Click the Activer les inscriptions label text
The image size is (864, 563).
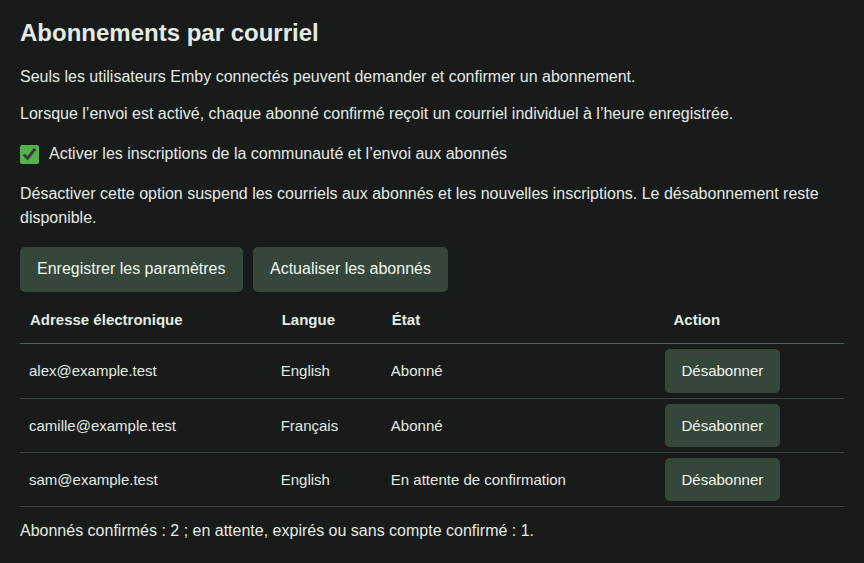(x=278, y=154)
